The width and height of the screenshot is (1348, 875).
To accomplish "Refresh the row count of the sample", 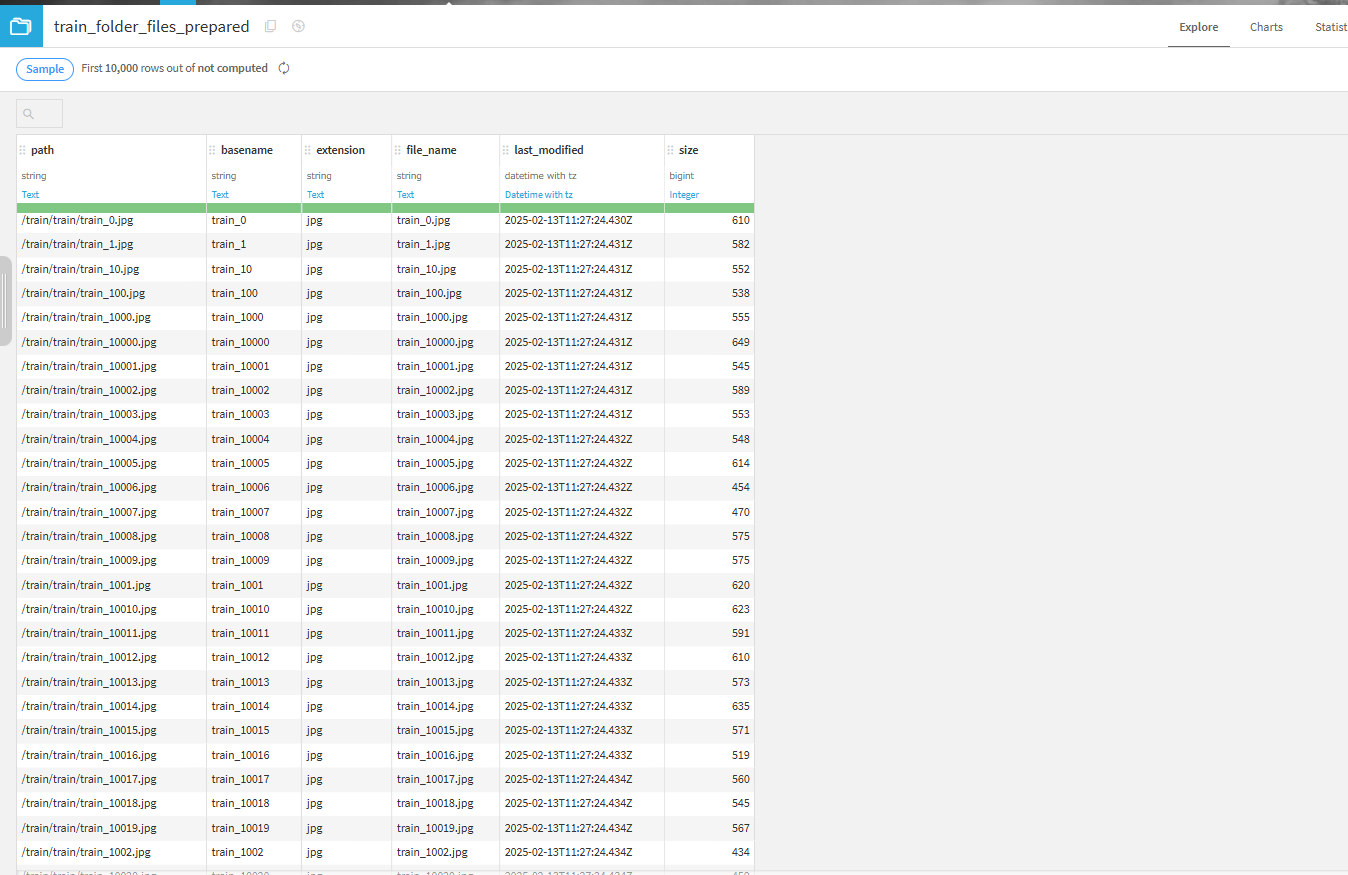I will click(x=284, y=68).
